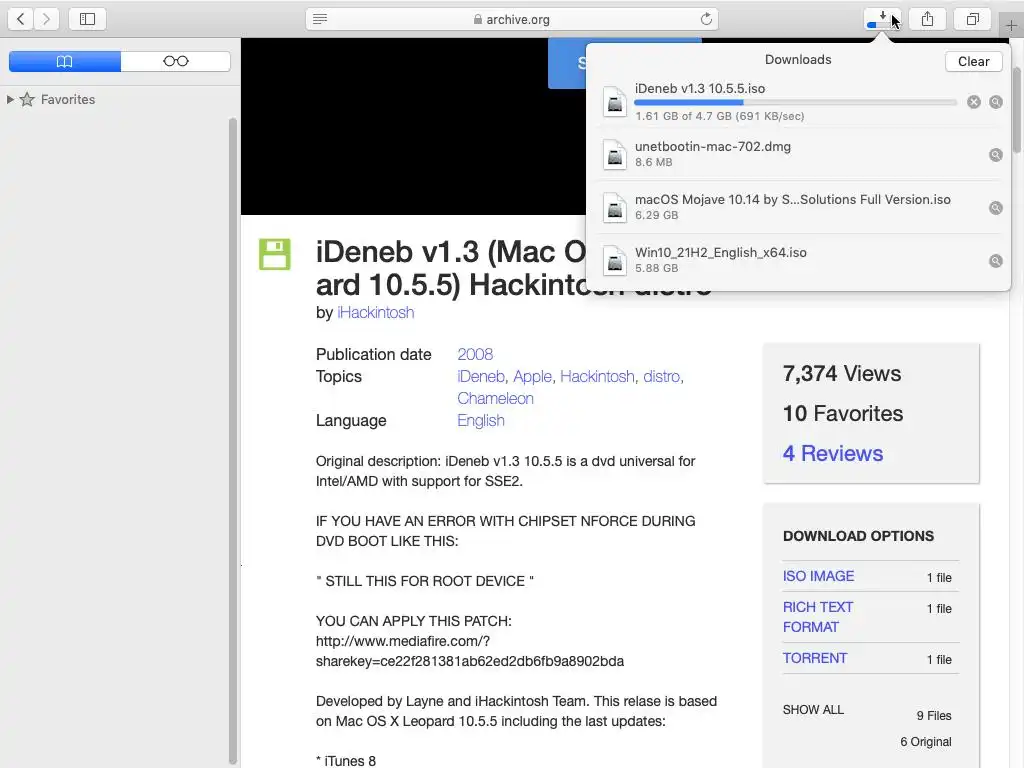
Task: Click the iDeneb download progress bar
Action: (795, 103)
